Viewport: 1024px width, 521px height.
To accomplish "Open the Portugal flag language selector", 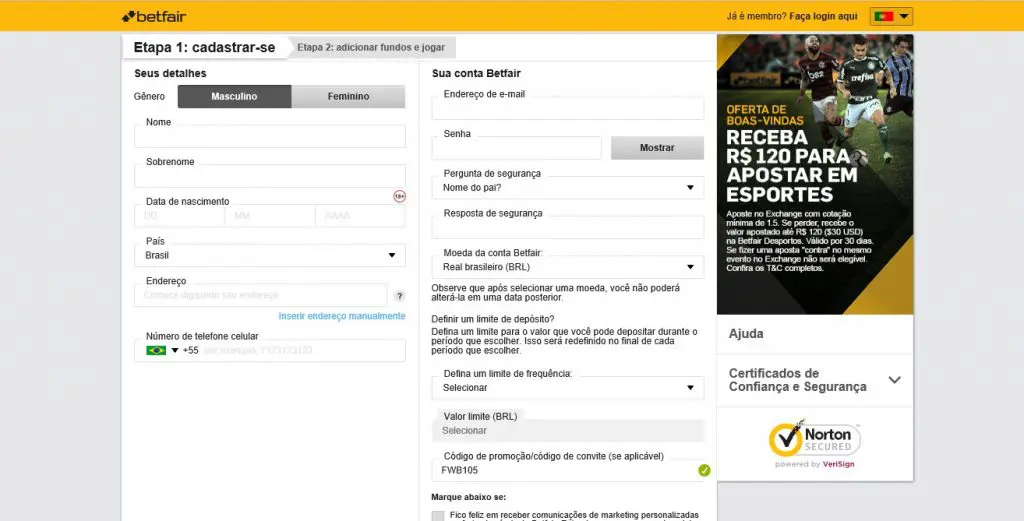I will pyautogui.click(x=891, y=16).
